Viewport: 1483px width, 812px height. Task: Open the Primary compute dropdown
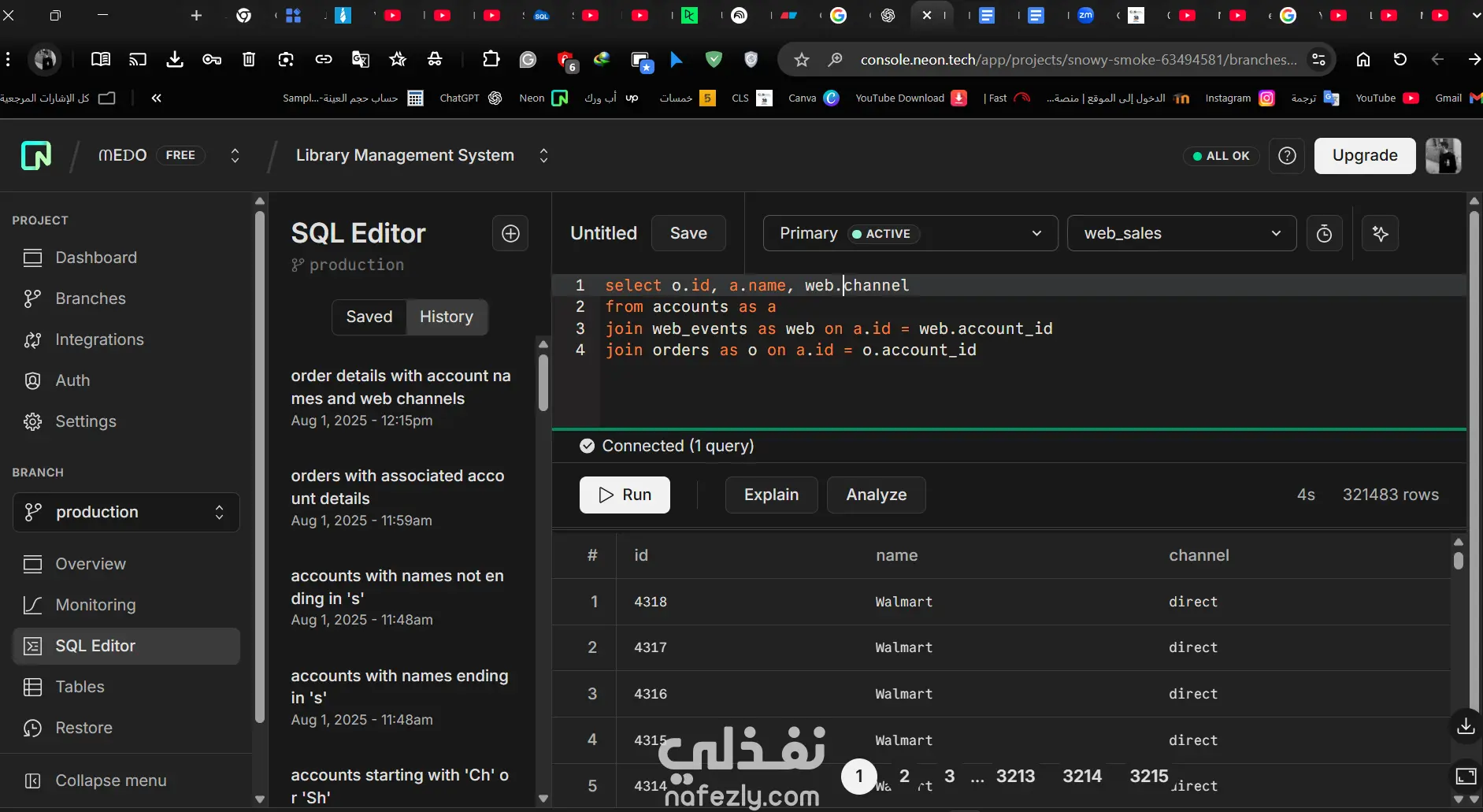910,233
